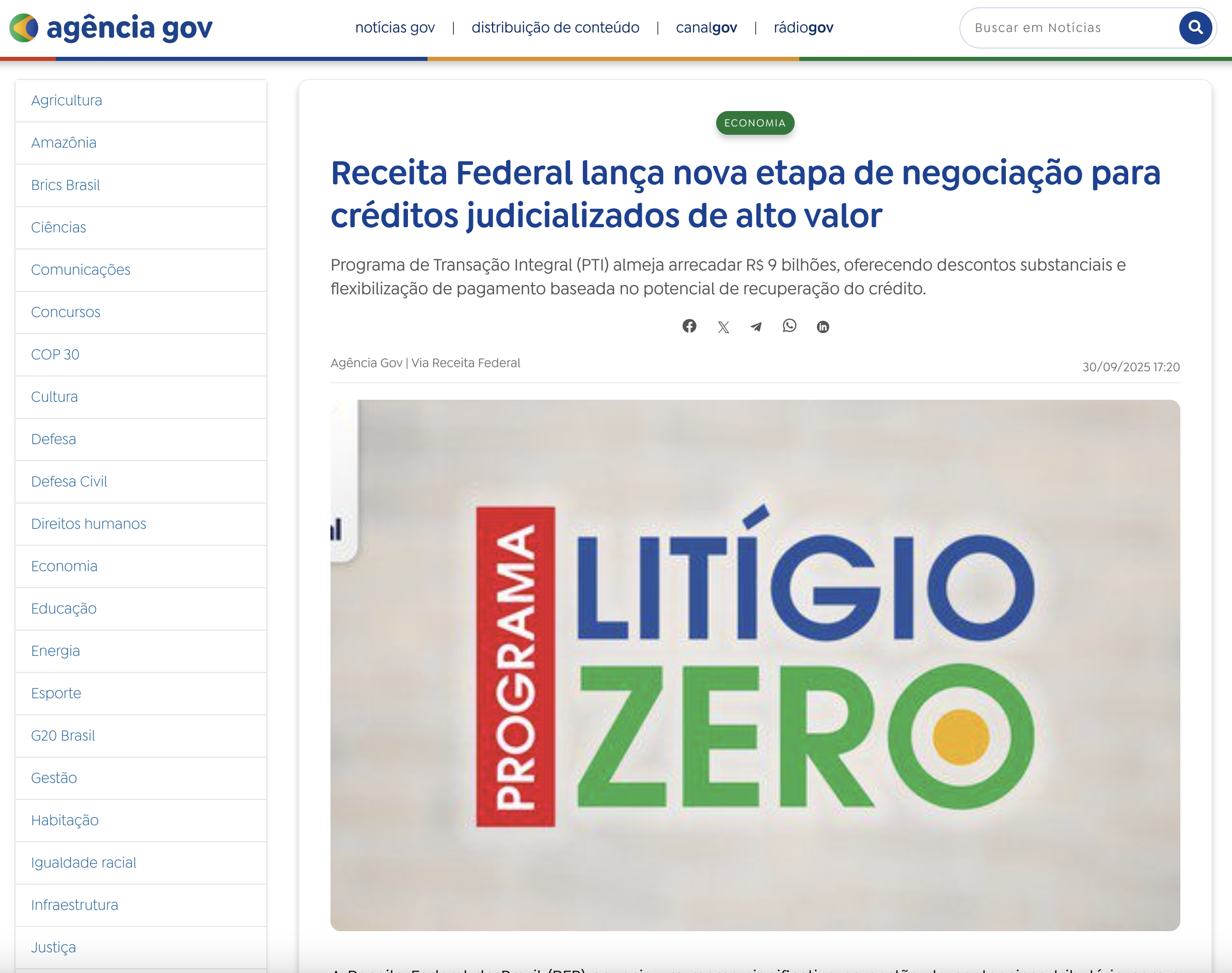This screenshot has height=973, width=1232.
Task: Share the article via Telegram
Action: [756, 326]
